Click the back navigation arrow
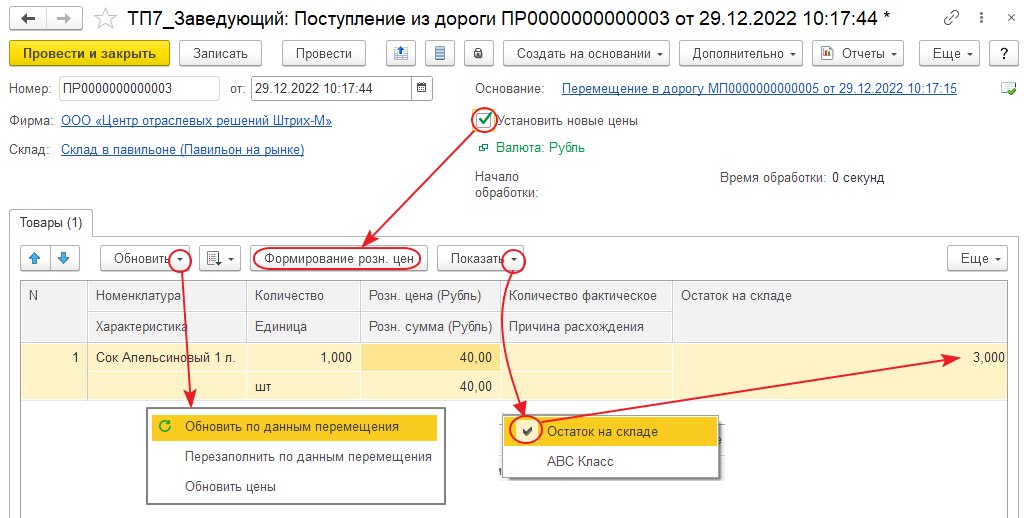This screenshot has width=1028, height=518. pos(28,19)
